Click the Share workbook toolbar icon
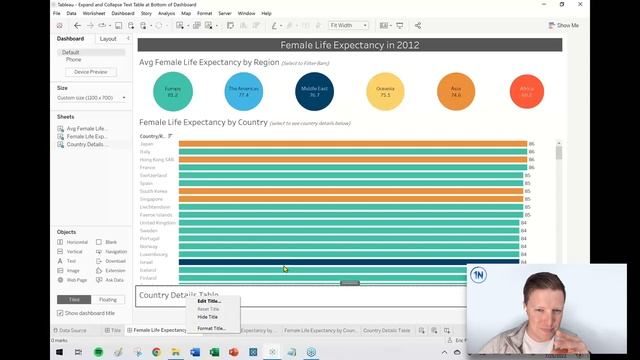Image resolution: width=640 pixels, height=360 pixels. click(418, 25)
